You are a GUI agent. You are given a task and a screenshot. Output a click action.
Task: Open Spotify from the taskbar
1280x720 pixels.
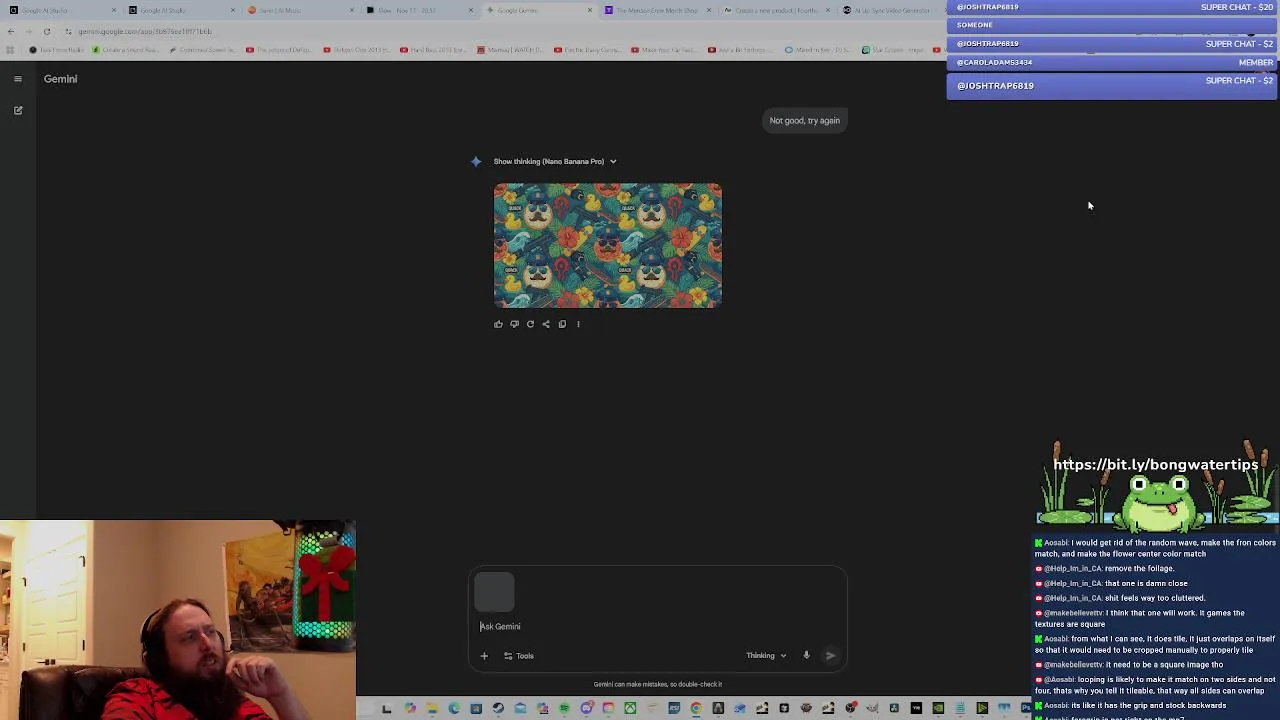(x=564, y=709)
